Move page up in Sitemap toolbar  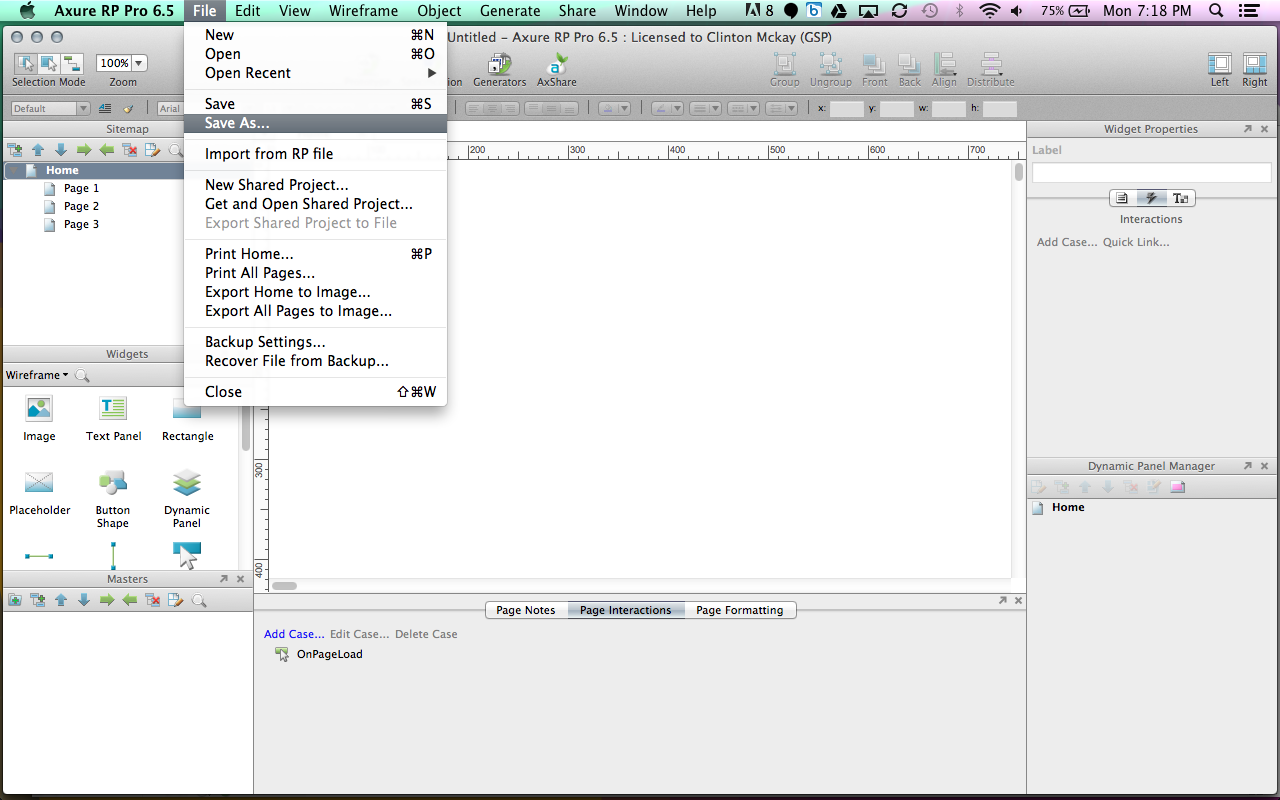38,150
